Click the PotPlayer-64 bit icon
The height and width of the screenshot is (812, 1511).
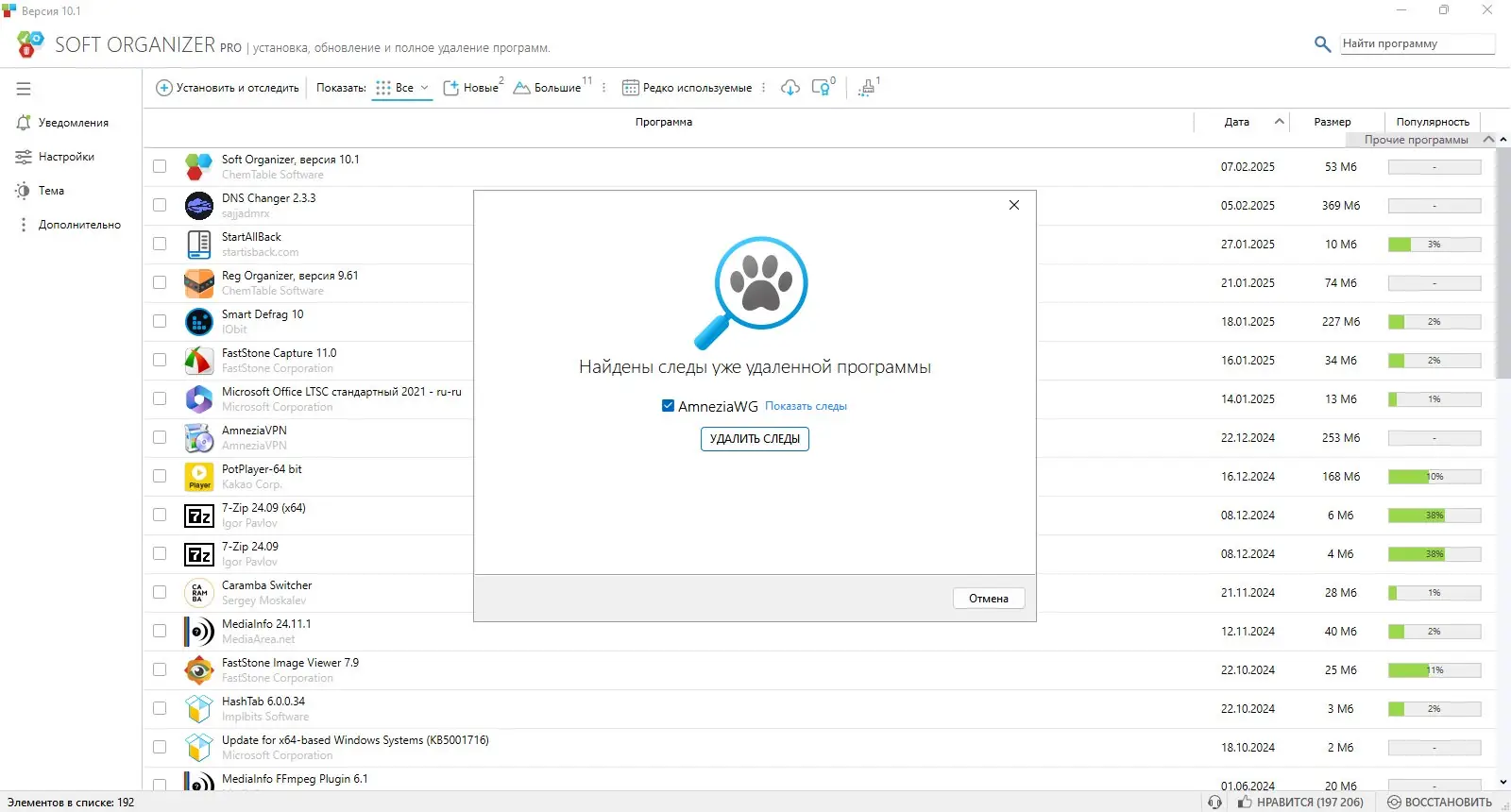(x=198, y=477)
